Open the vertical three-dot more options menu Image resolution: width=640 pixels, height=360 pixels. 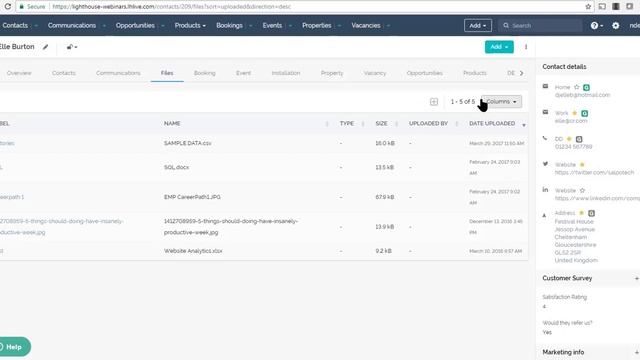[x=526, y=47]
